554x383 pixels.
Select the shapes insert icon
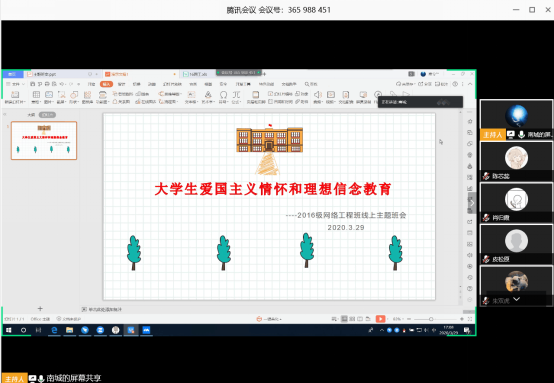coord(74,95)
